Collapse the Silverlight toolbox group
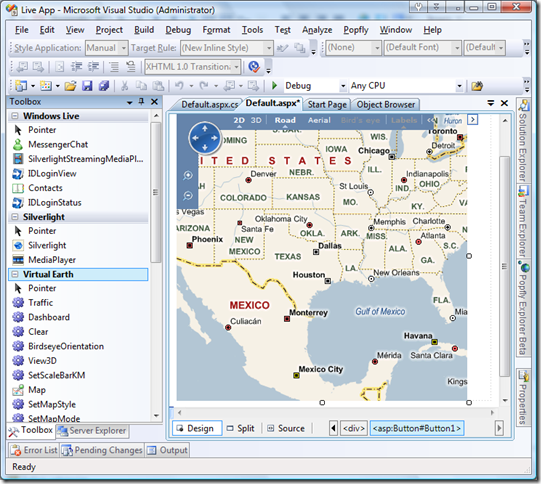The height and width of the screenshot is (484, 541). [15, 217]
